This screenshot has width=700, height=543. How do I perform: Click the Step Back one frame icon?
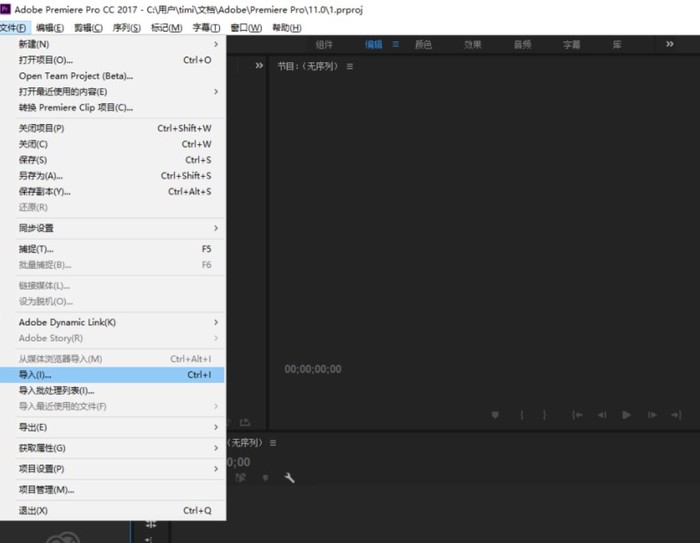click(x=602, y=415)
